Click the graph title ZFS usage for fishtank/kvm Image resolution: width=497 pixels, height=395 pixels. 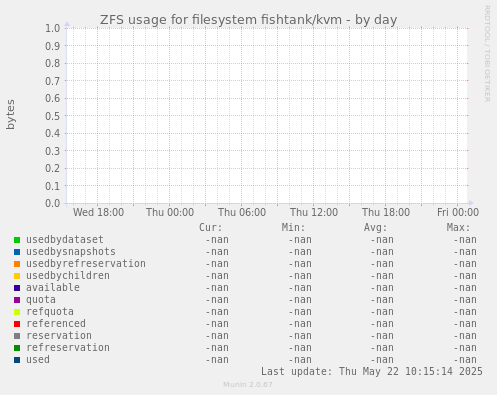click(x=248, y=20)
